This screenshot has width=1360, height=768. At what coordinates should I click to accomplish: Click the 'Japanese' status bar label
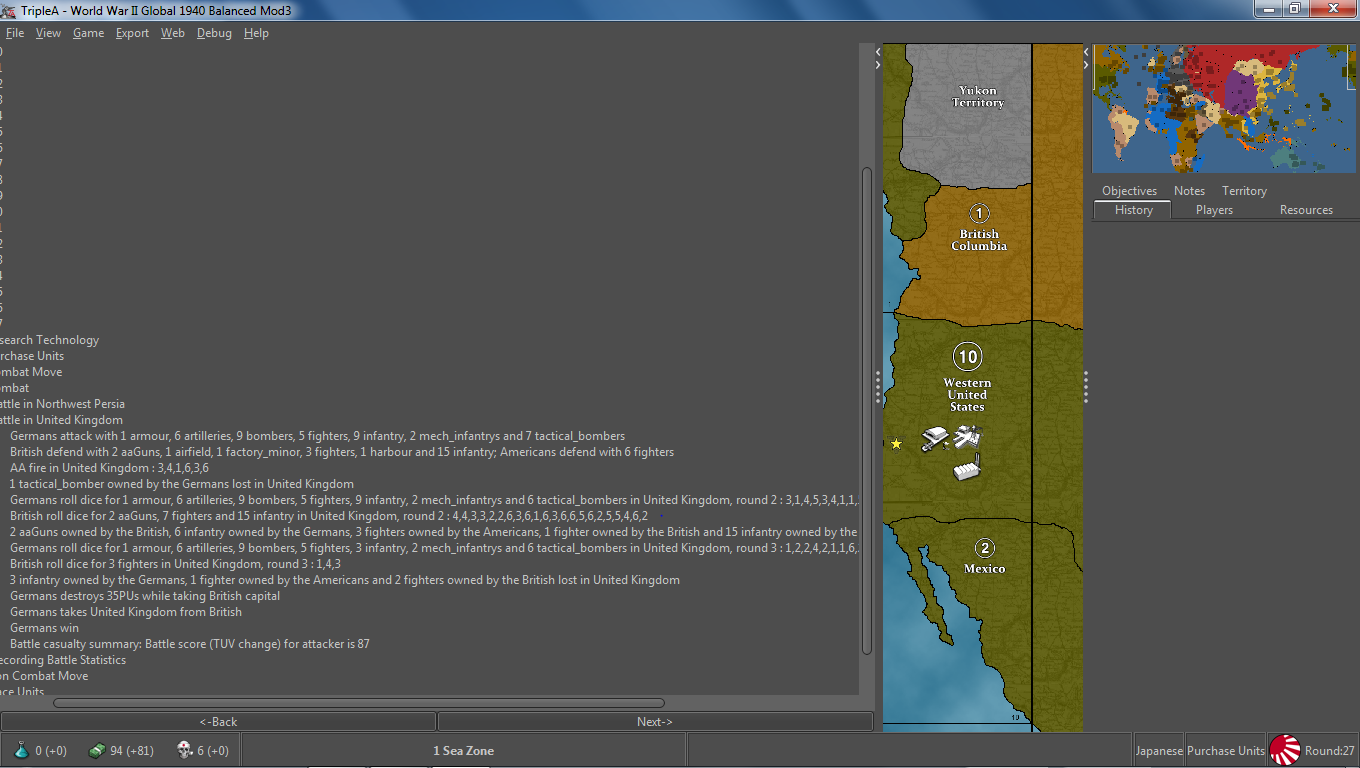click(x=1159, y=751)
